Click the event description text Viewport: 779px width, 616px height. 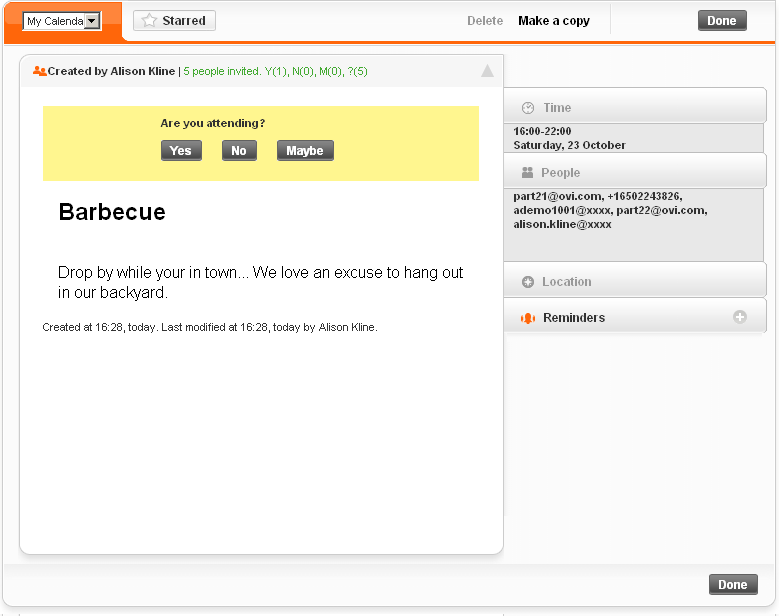[x=260, y=282]
